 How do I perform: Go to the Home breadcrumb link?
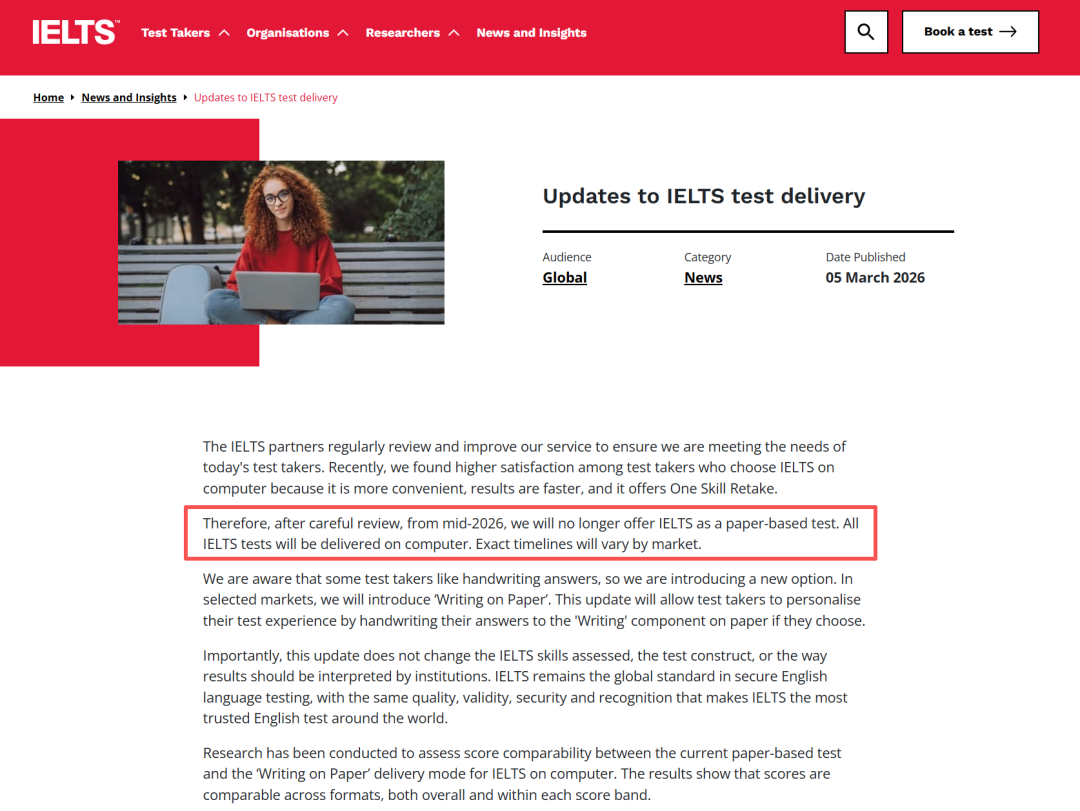(x=48, y=98)
